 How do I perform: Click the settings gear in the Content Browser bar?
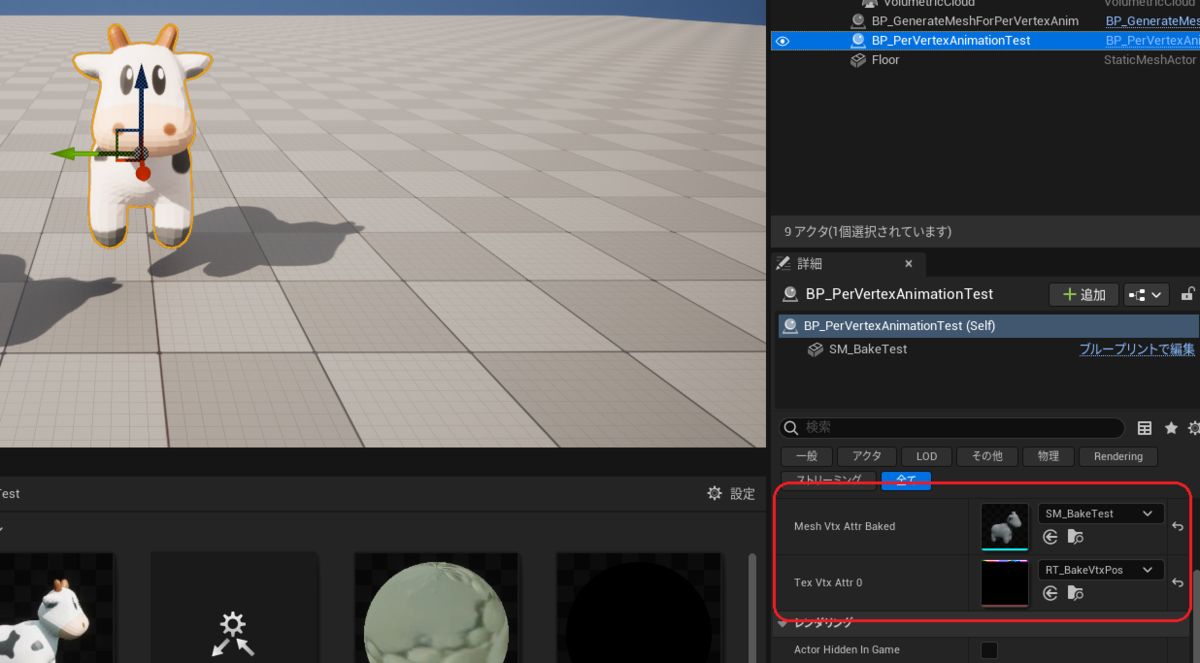(x=714, y=492)
